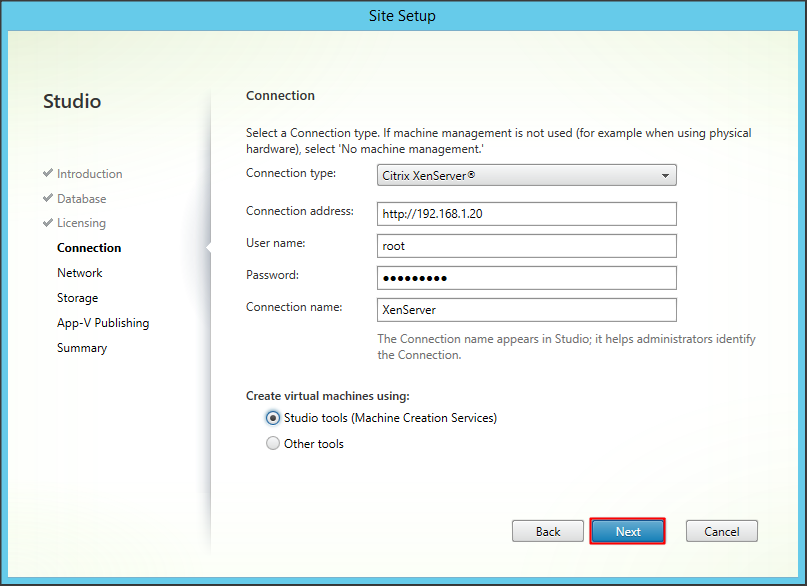
Task: Go to the Network step in sidebar
Action: [x=80, y=273]
